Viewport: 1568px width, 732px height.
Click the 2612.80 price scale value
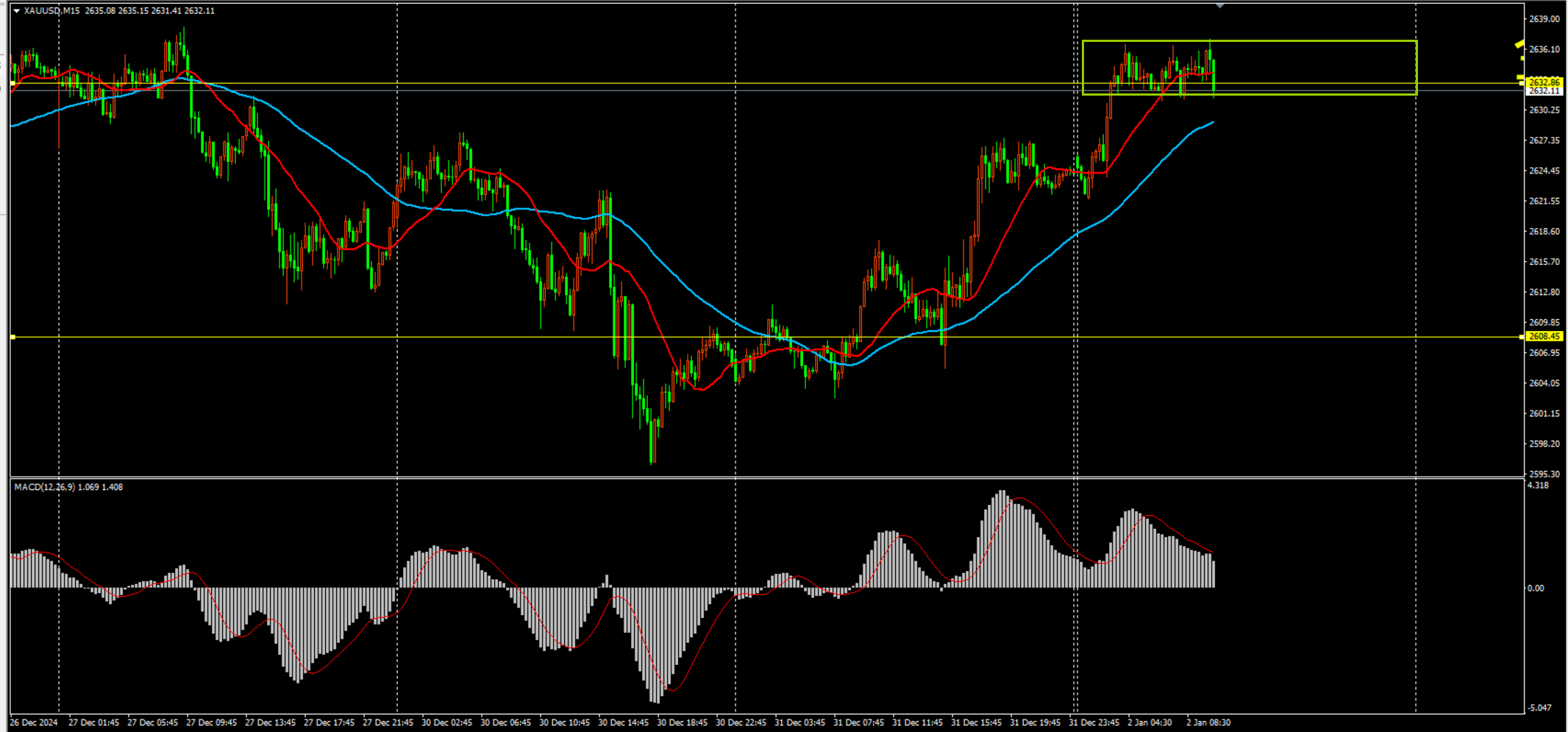click(x=1544, y=292)
